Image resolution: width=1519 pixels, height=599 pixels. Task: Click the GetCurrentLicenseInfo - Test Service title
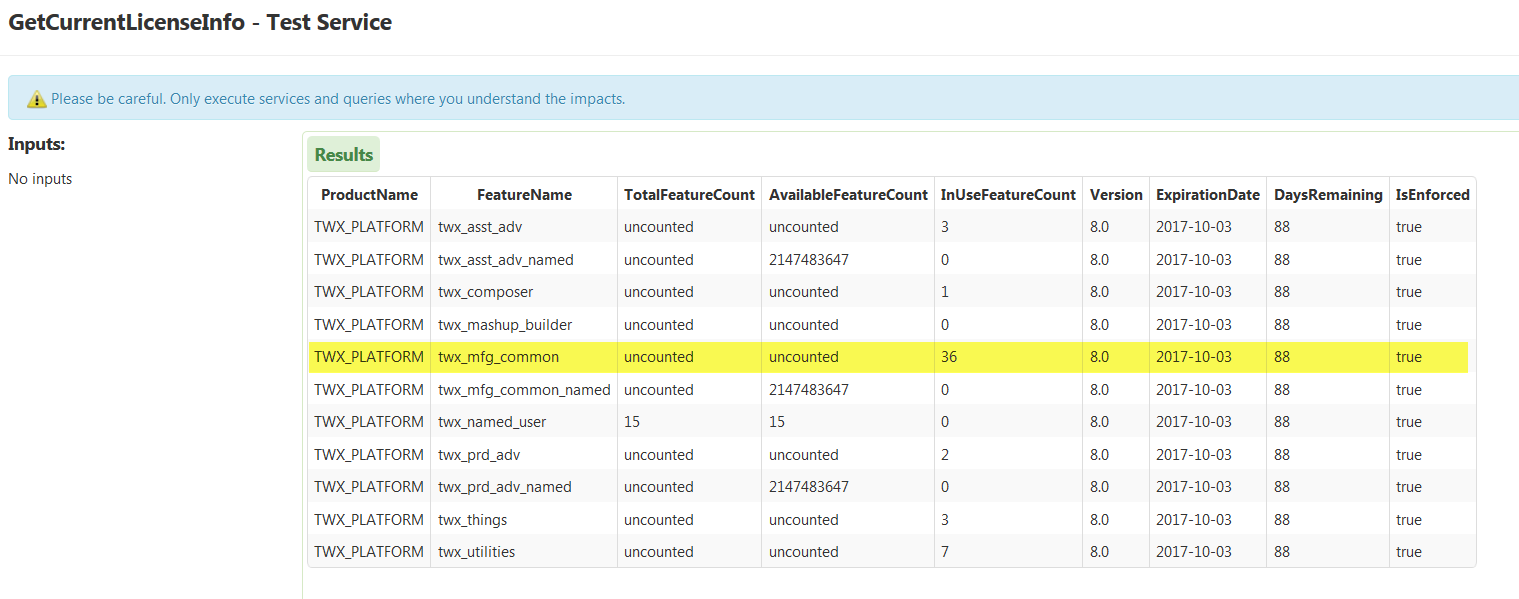pos(200,21)
